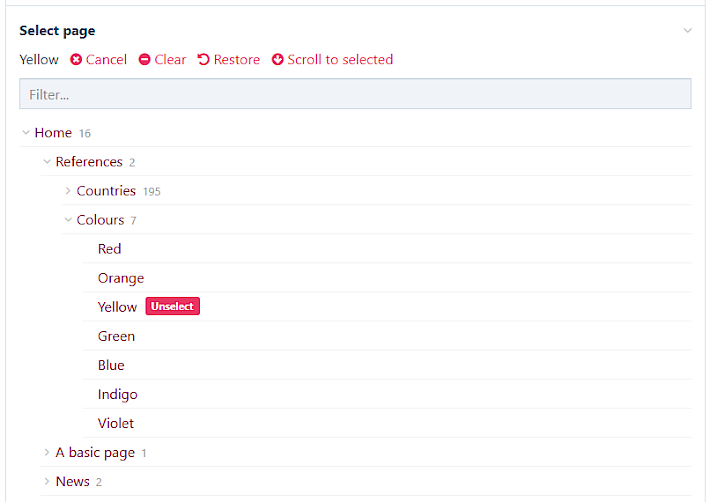Screen dimensions: 710x502
Task: Click the Restore undo-arrow icon
Action: tap(204, 60)
